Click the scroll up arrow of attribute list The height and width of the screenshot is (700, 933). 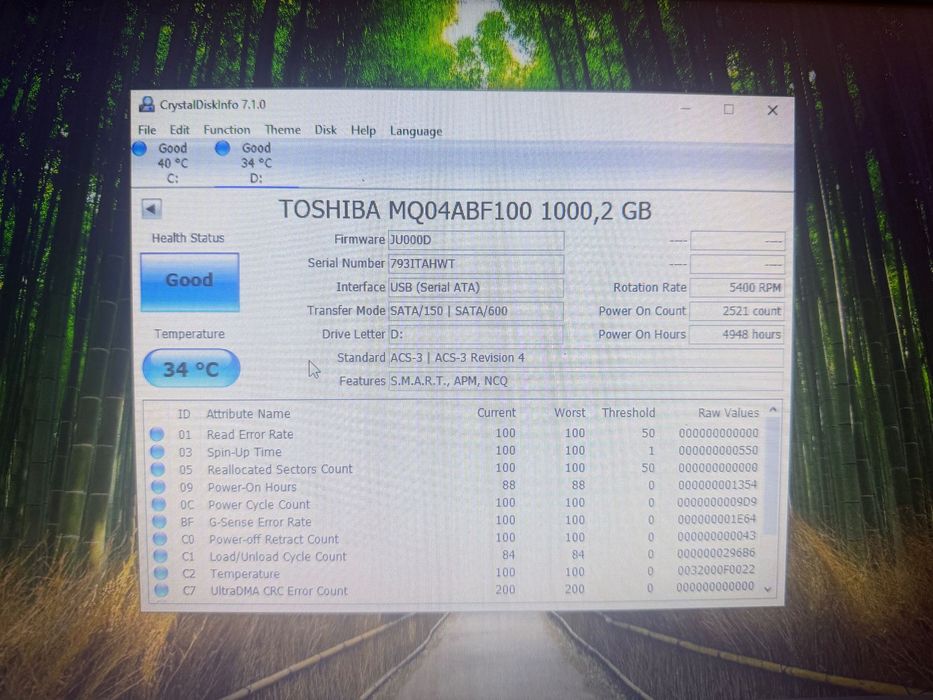click(x=773, y=410)
